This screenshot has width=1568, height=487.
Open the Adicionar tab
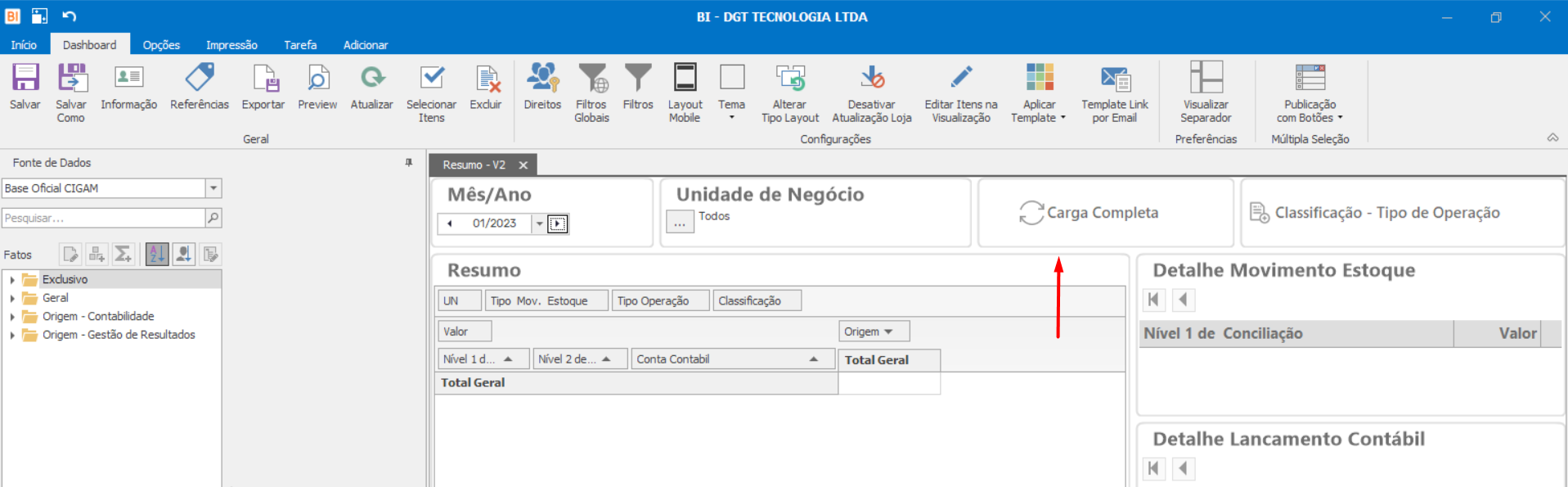pos(366,45)
